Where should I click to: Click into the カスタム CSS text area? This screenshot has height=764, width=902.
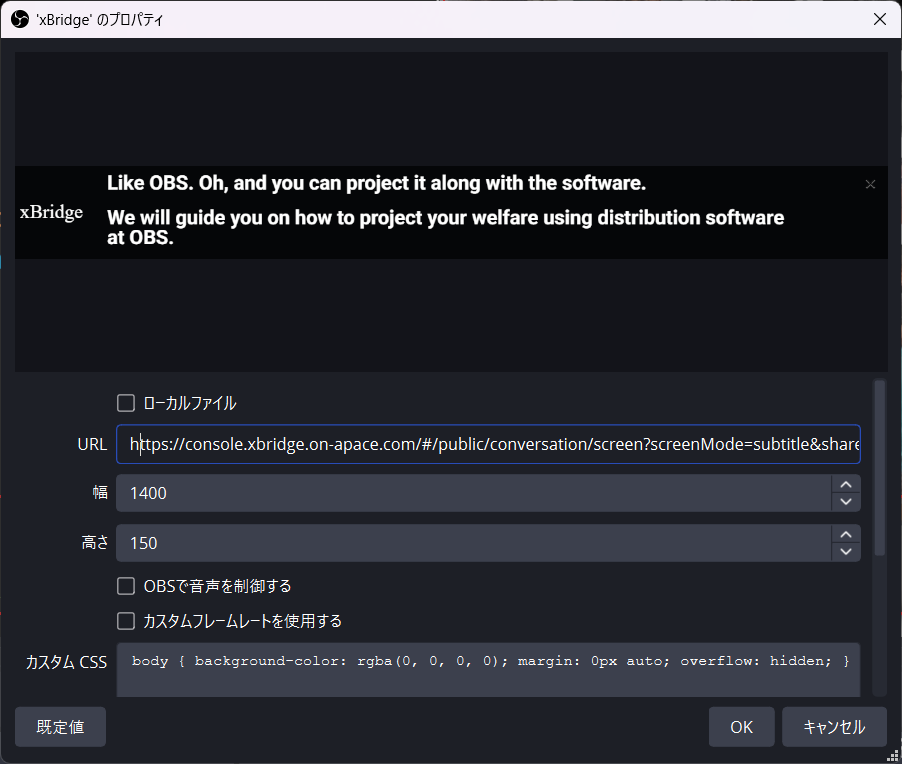coord(488,672)
